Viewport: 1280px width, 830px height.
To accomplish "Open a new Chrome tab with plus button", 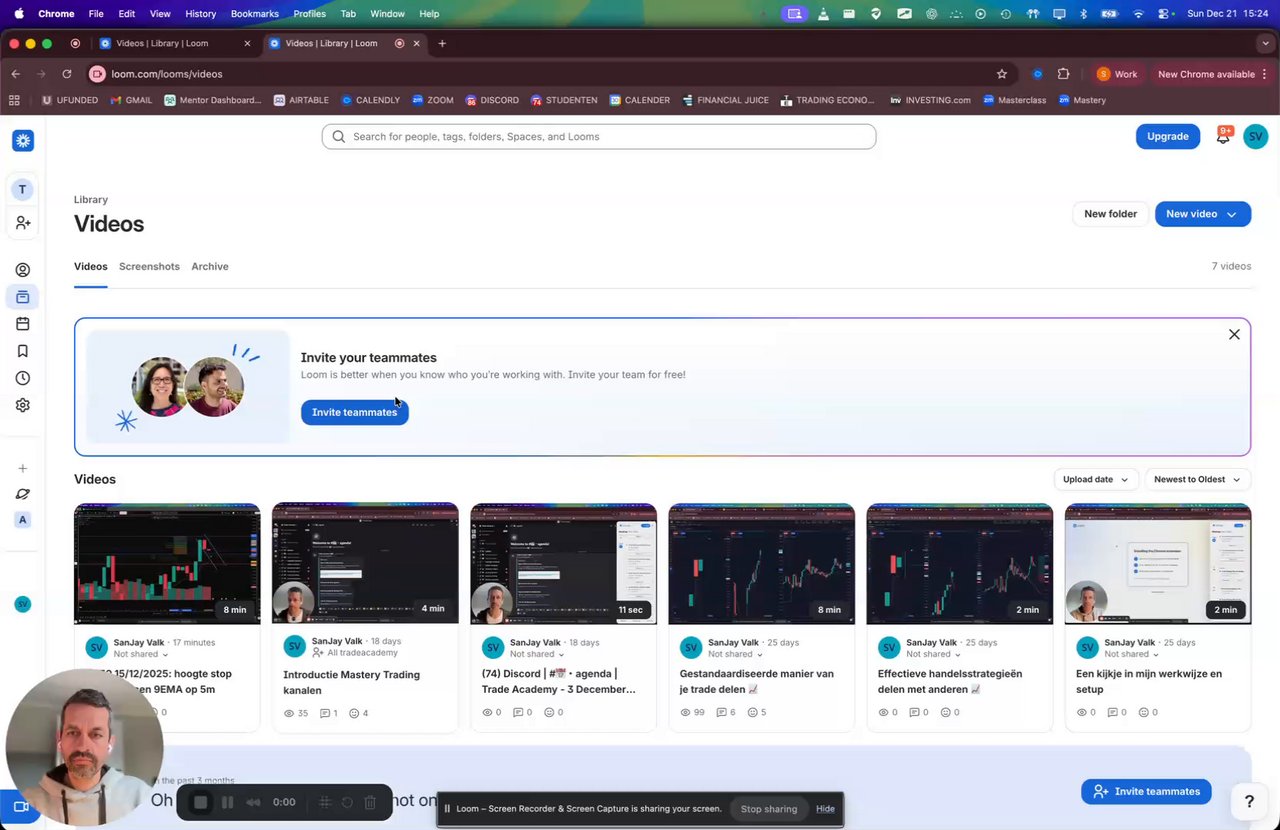I will click(442, 44).
